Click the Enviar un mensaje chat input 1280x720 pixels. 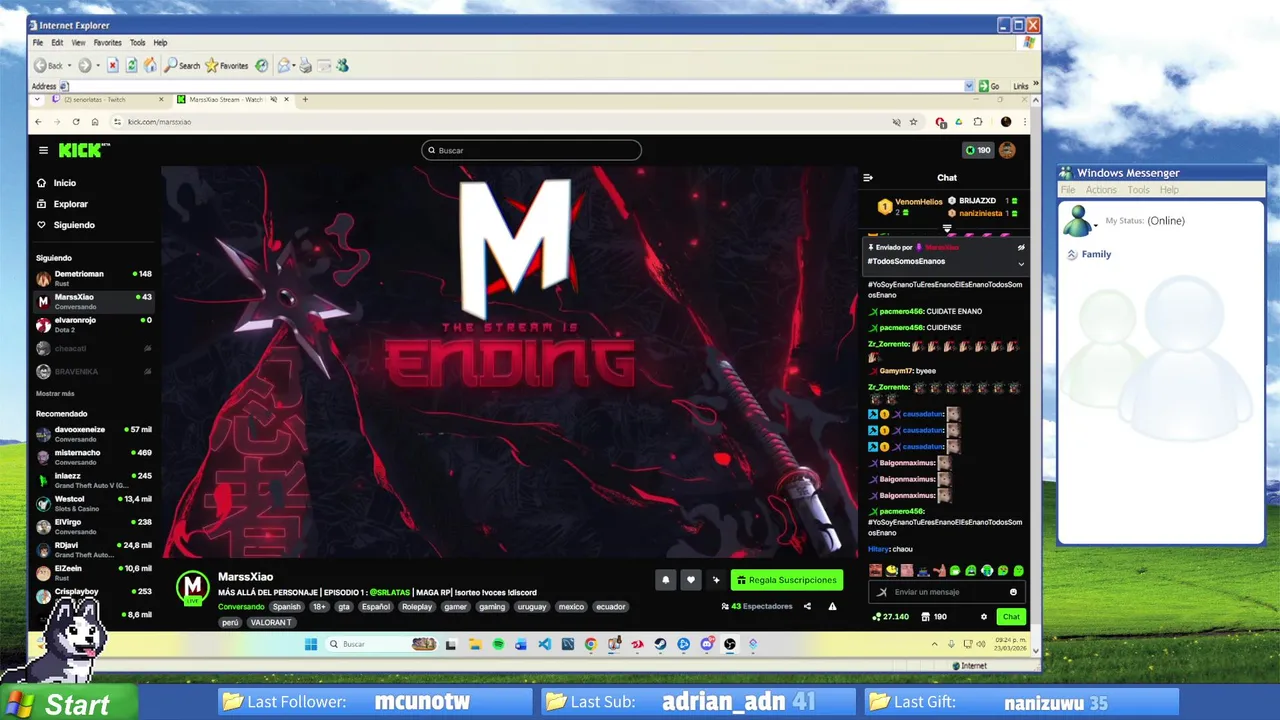[945, 592]
